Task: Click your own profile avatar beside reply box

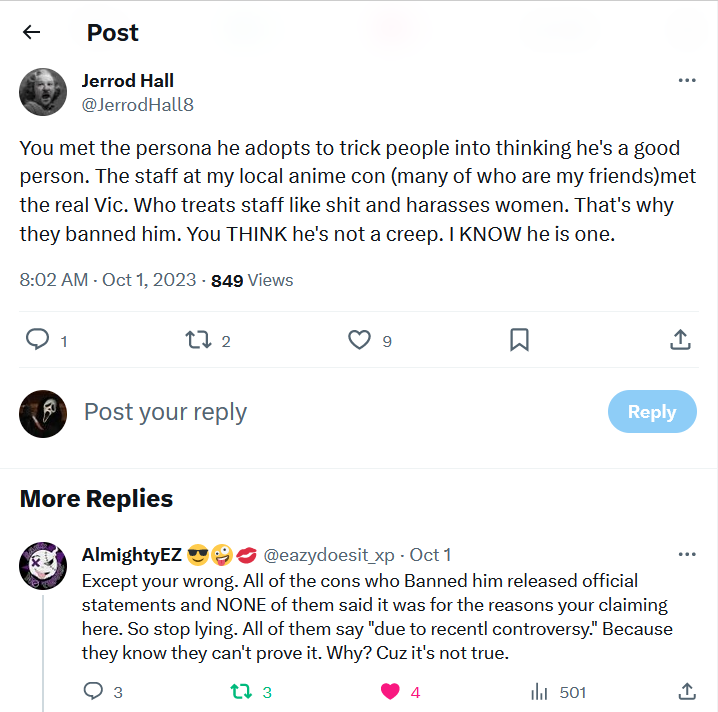Action: click(43, 413)
